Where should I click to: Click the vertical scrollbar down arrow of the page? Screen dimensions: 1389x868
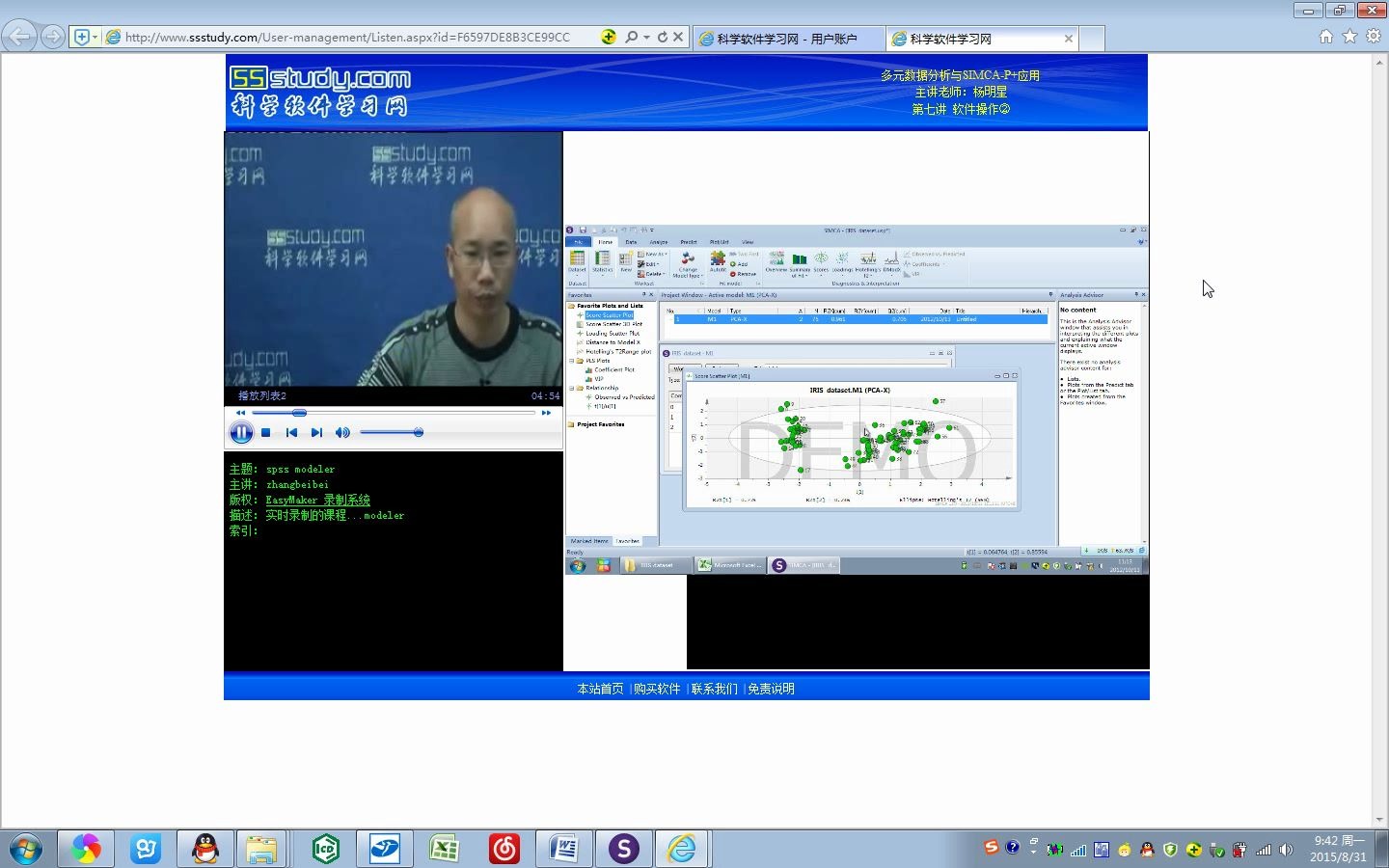coord(1380,820)
